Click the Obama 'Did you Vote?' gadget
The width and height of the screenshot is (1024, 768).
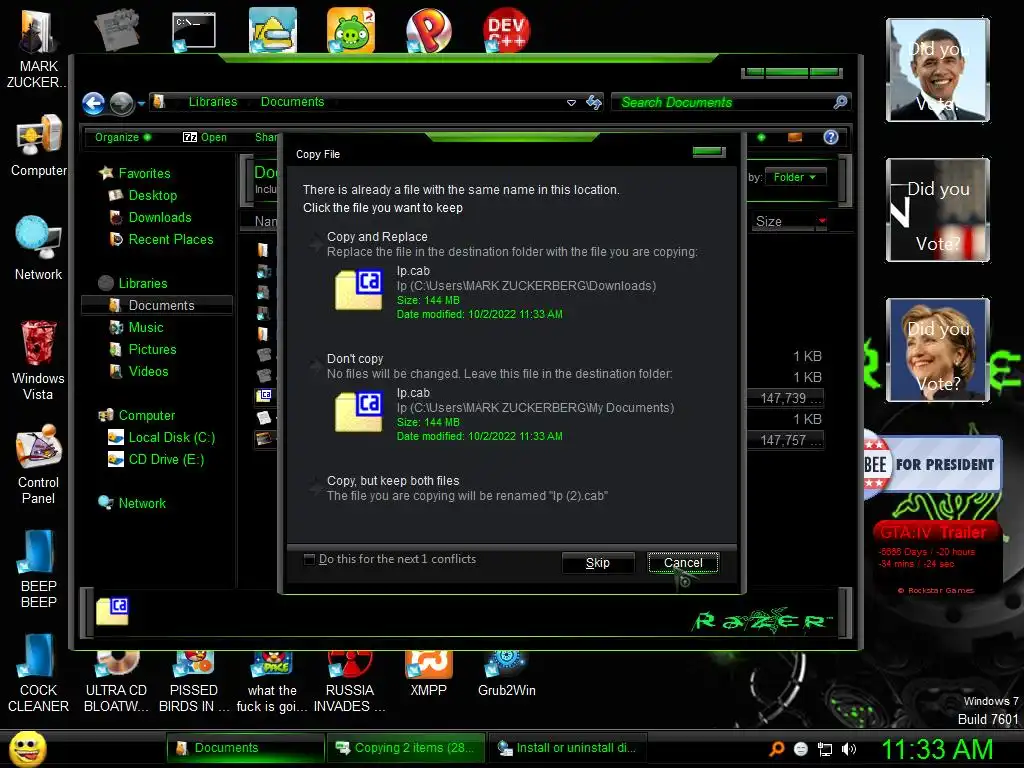coord(938,70)
